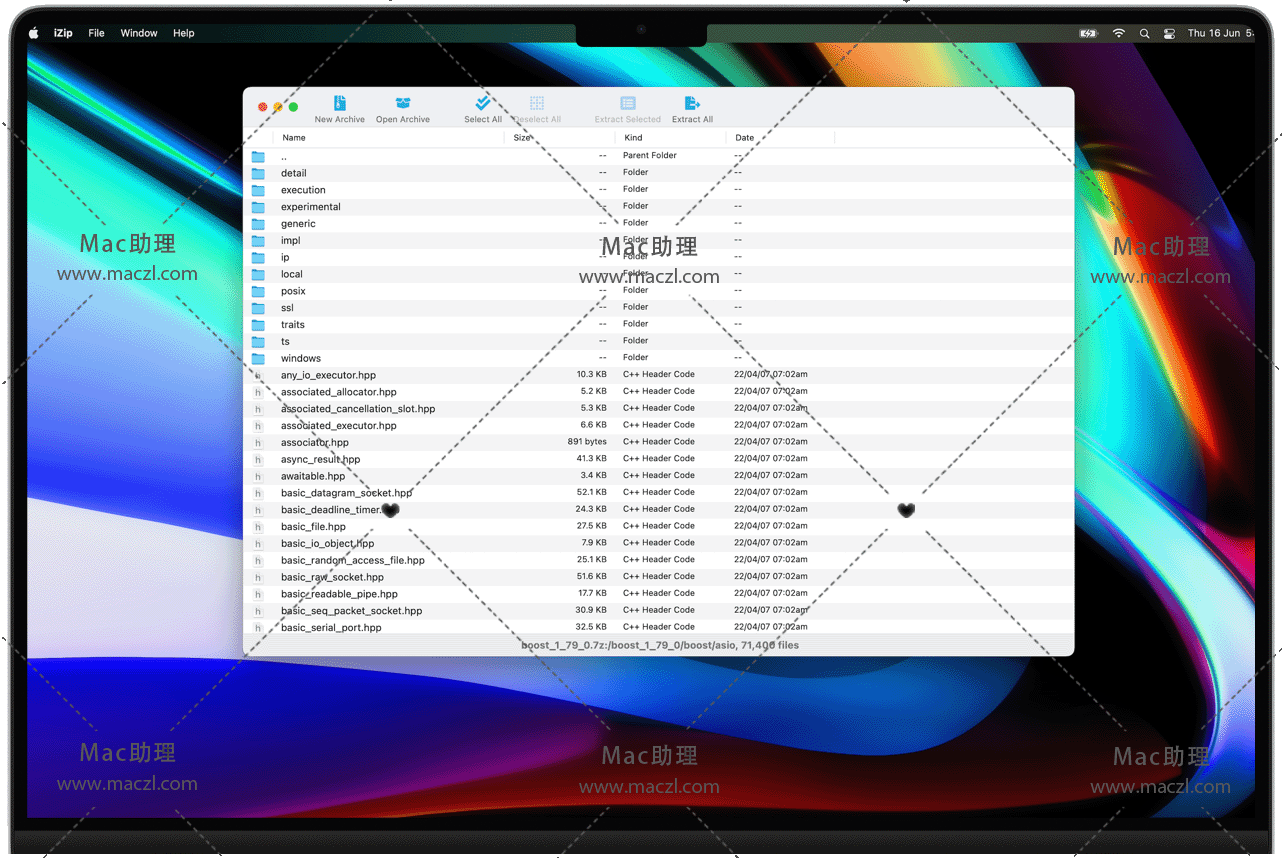Viewport: 1282px width, 858px height.
Task: Click the header file icon beside any_io_executor.hpp
Action: coord(258,375)
